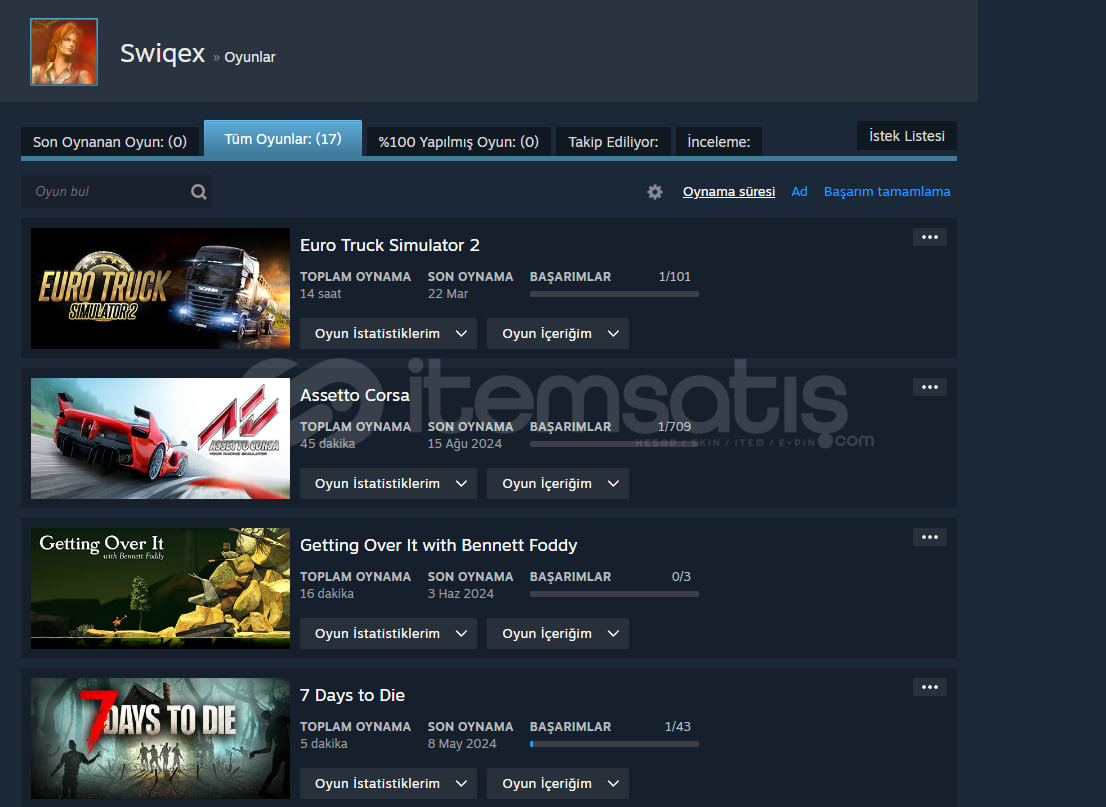Click the 14 saat playtime value
The width and height of the screenshot is (1106, 807).
click(320, 293)
